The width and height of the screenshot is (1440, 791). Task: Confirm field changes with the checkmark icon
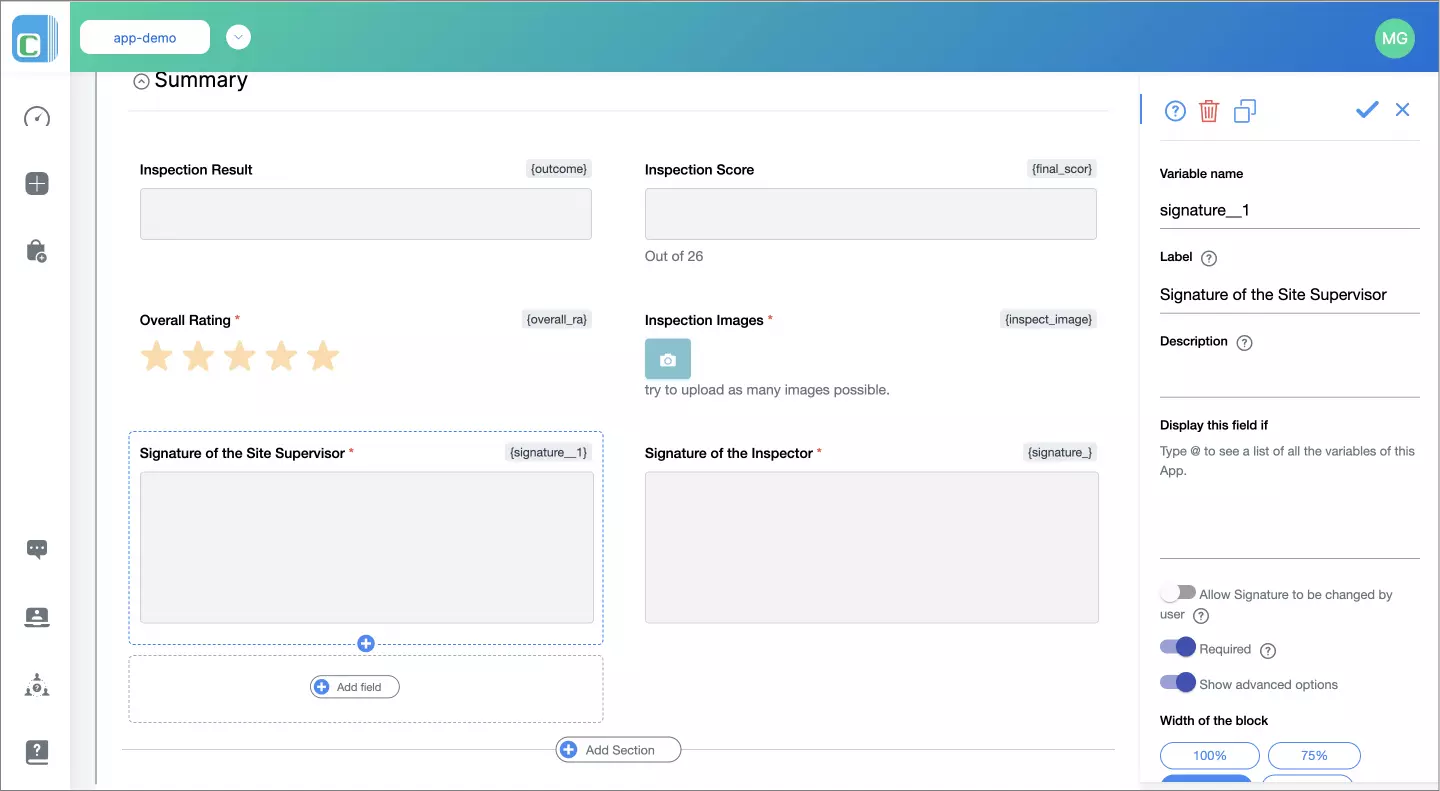[x=1367, y=110]
